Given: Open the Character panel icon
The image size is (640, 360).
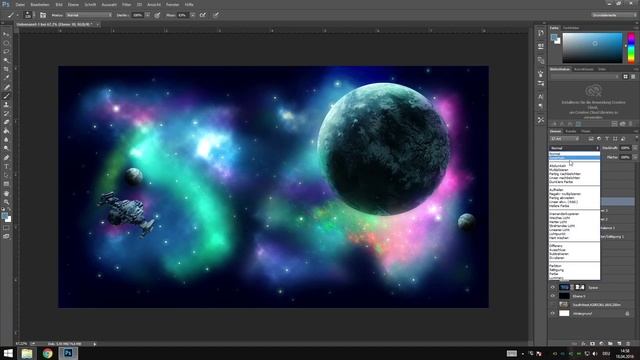Looking at the screenshot, I should tap(541, 97).
